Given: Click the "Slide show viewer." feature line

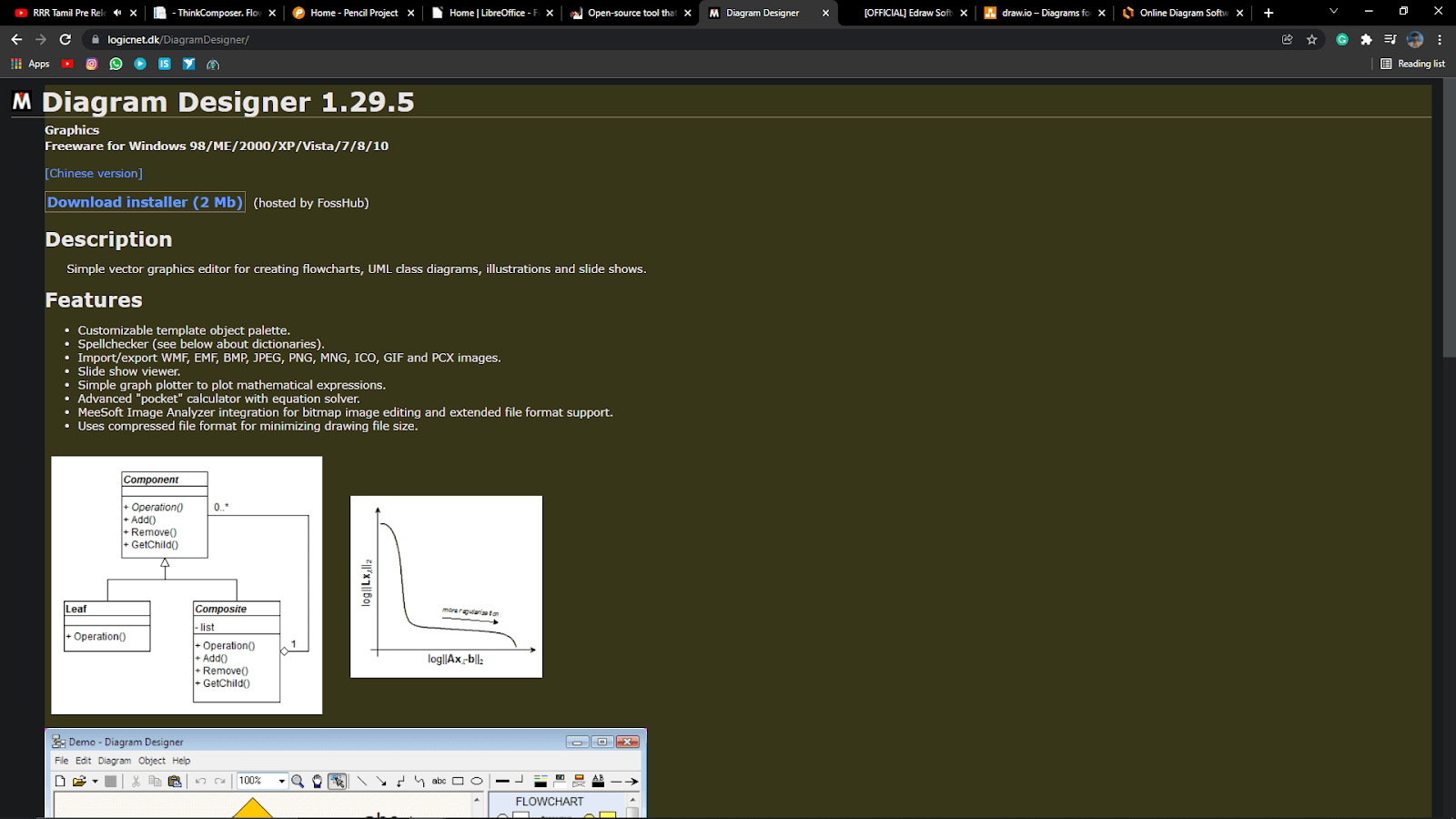Looking at the screenshot, I should [129, 371].
